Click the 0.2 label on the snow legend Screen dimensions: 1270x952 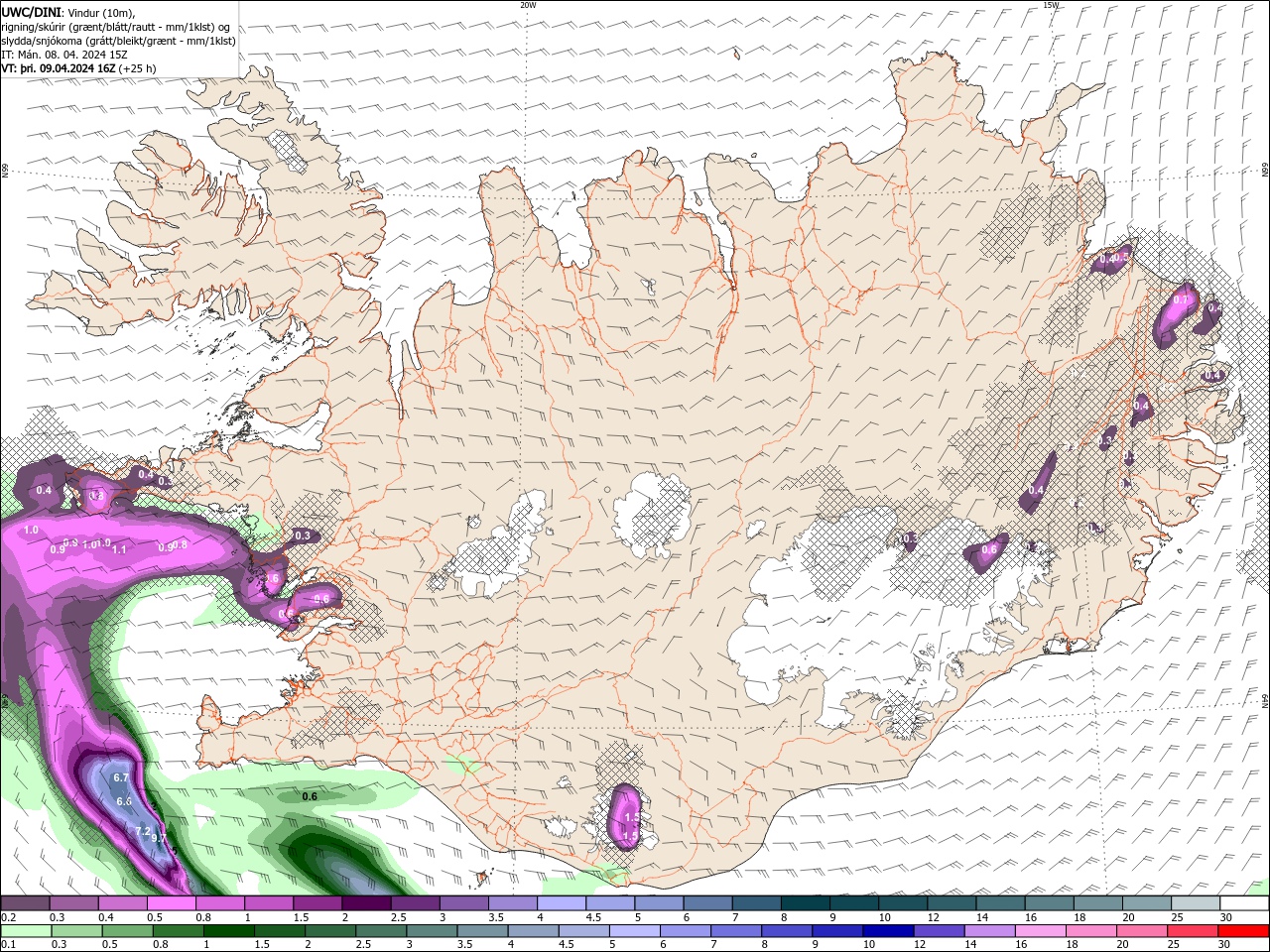point(8,917)
